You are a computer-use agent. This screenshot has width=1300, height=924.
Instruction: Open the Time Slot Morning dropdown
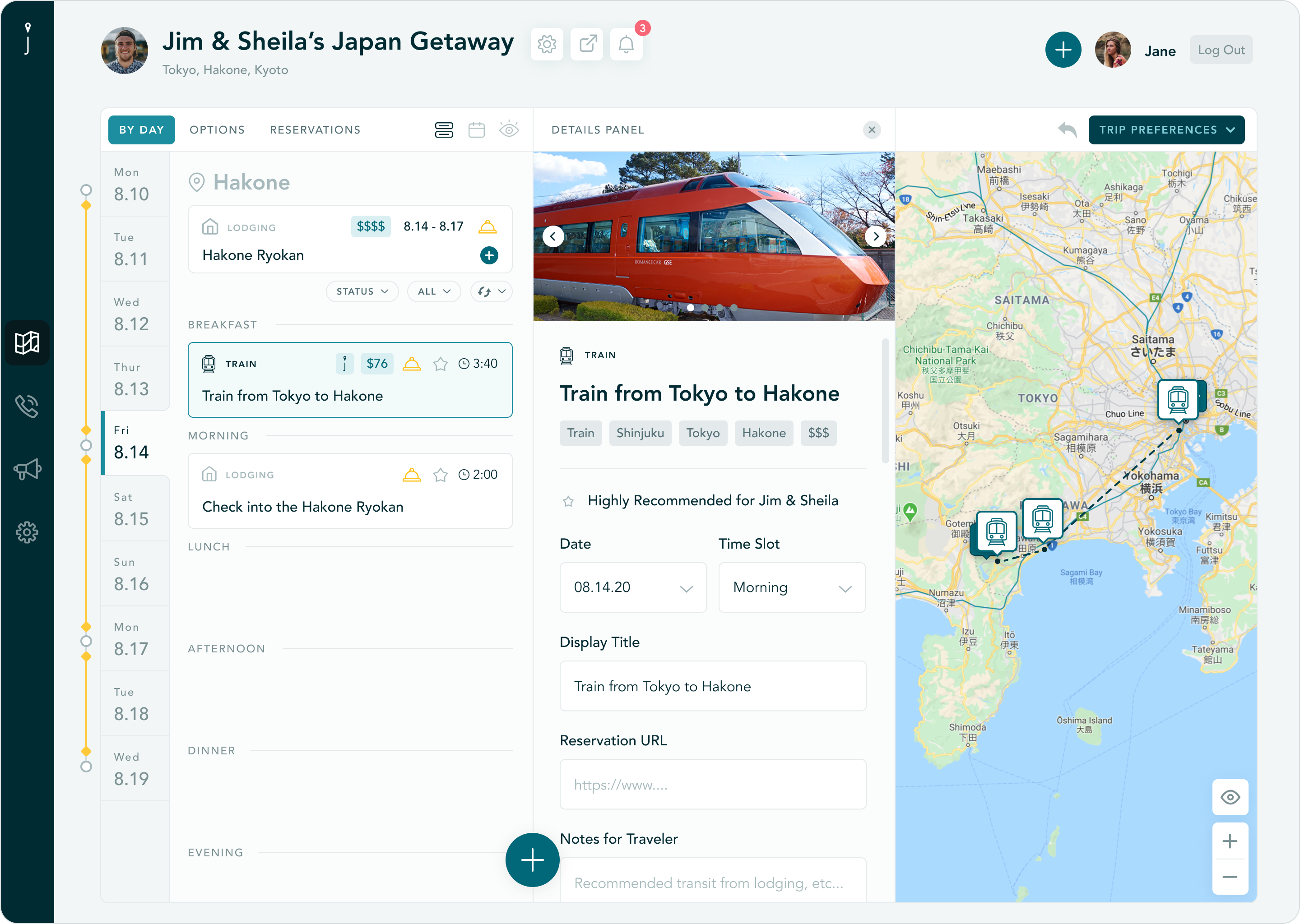791,587
